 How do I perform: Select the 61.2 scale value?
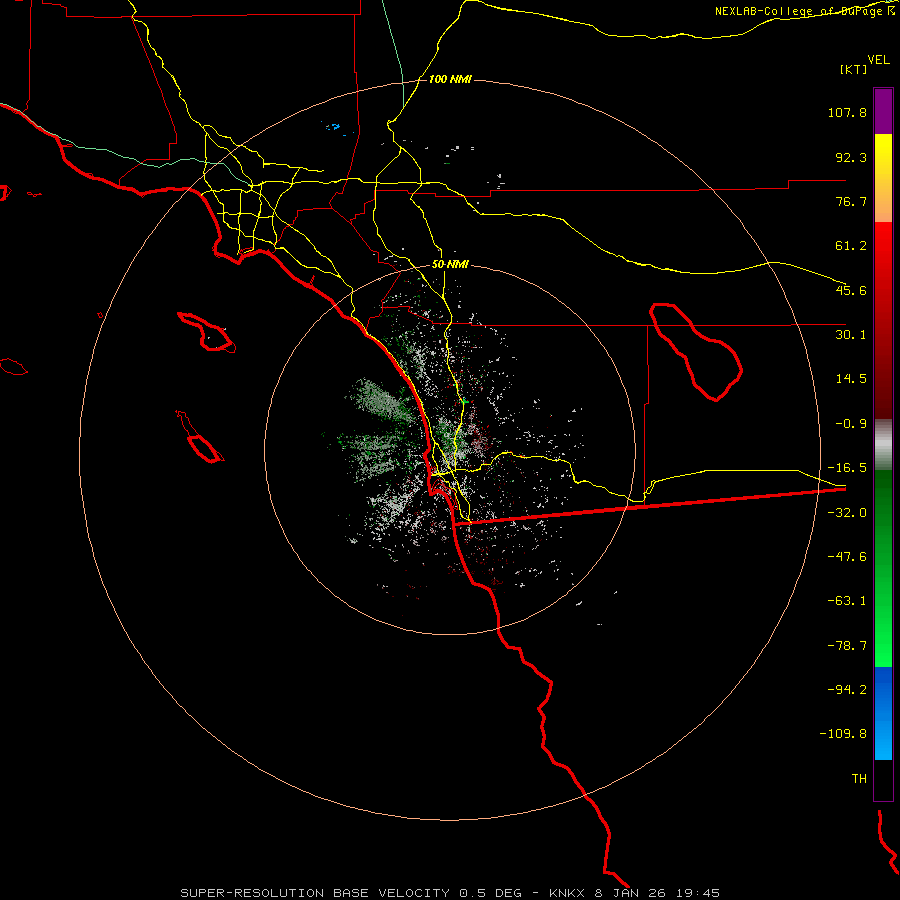851,246
